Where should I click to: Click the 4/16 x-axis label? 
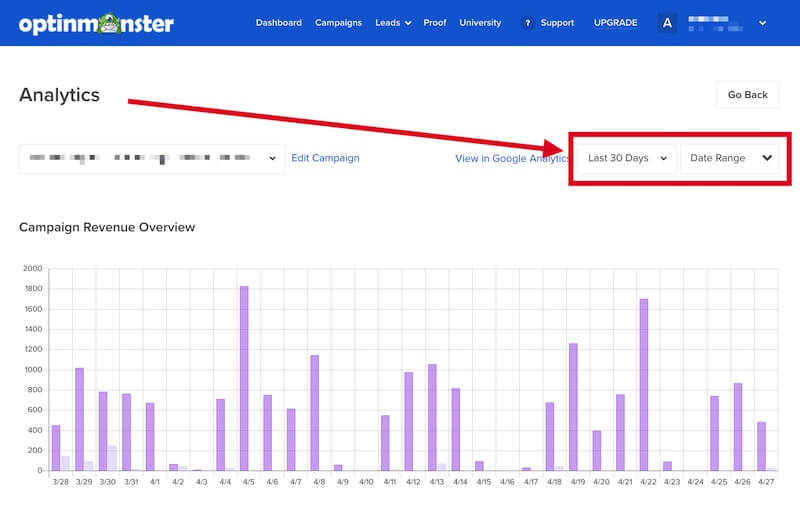point(507,482)
